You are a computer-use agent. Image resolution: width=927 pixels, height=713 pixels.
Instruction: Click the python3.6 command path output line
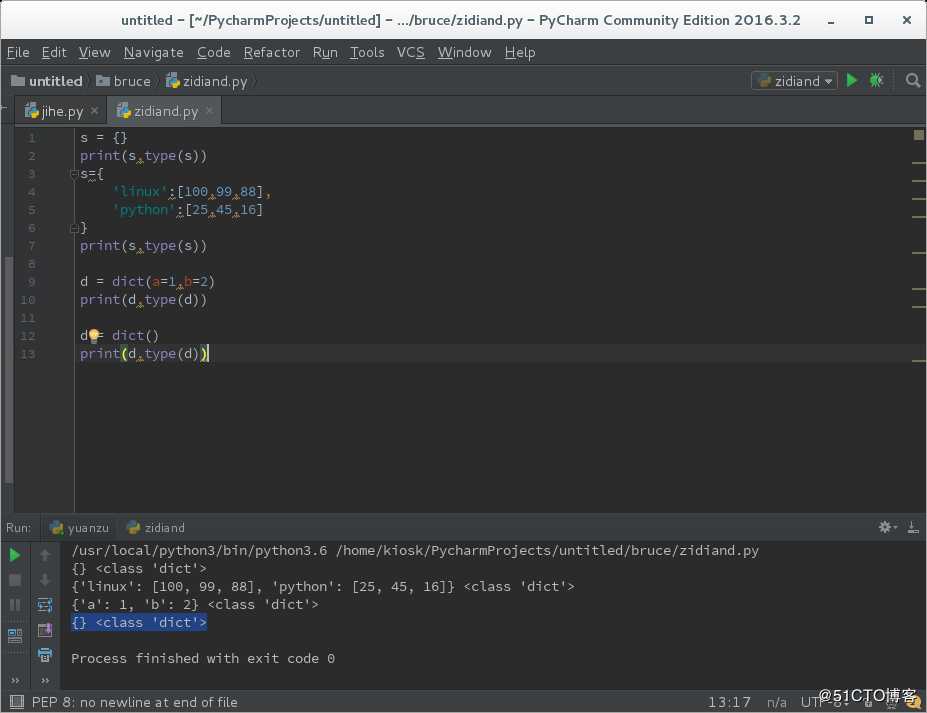coord(414,550)
